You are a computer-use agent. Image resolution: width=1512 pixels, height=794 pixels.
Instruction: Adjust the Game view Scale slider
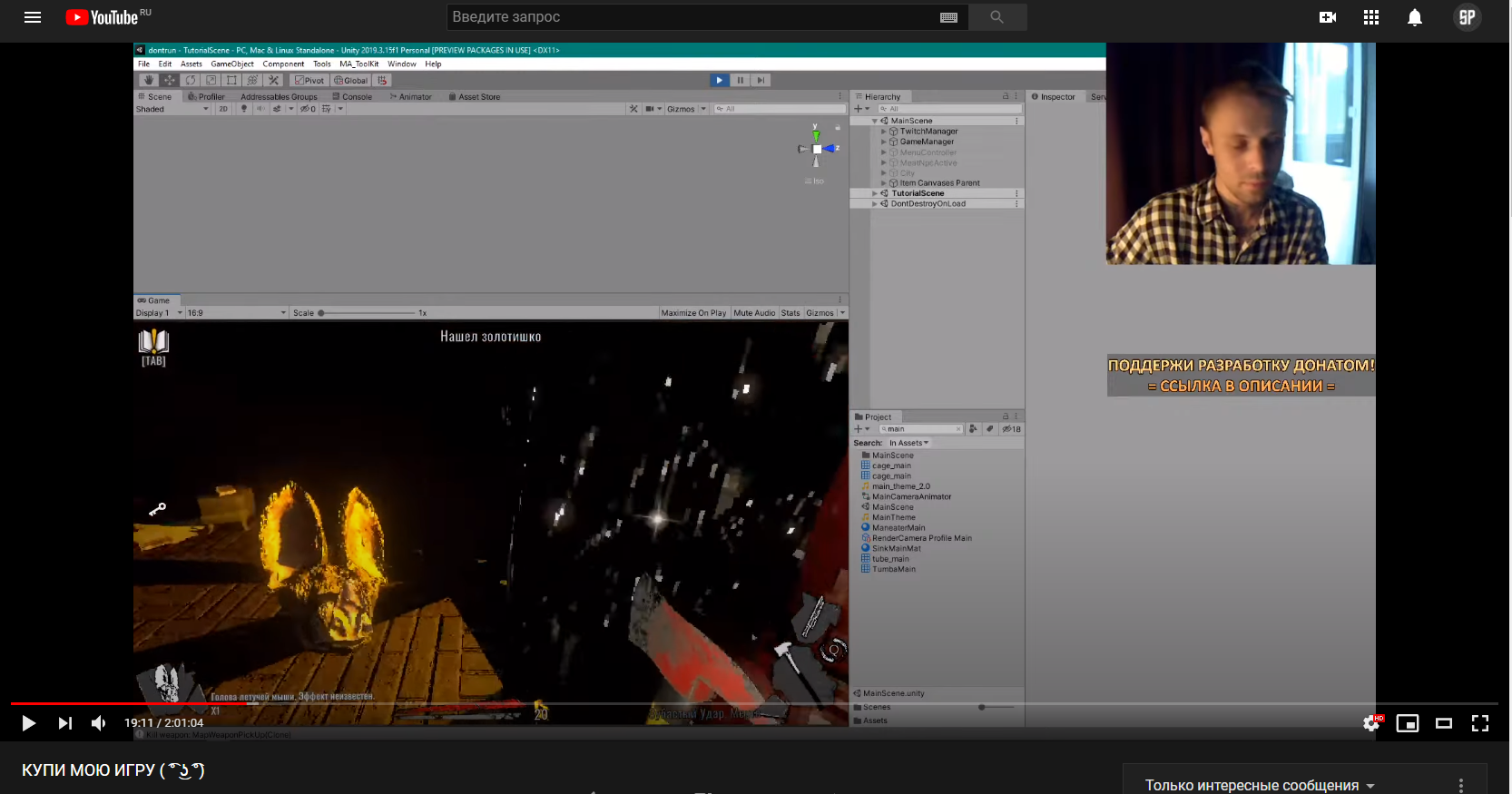pyautogui.click(x=367, y=313)
